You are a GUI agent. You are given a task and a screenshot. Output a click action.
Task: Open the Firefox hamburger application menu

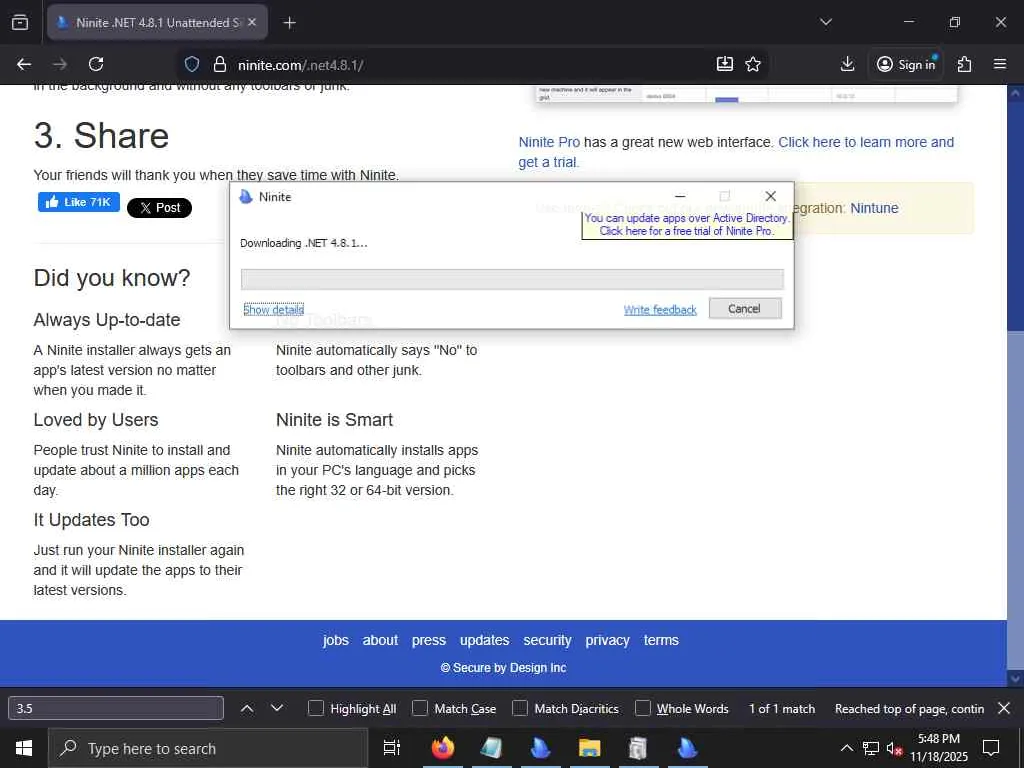(1000, 64)
